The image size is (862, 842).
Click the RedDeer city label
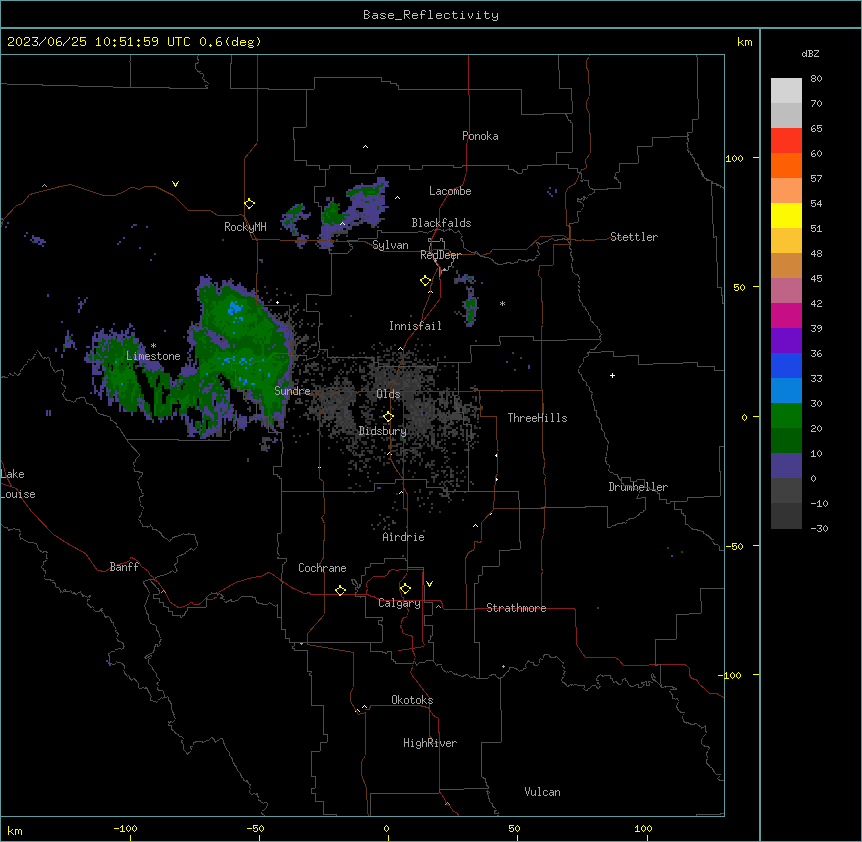440,255
